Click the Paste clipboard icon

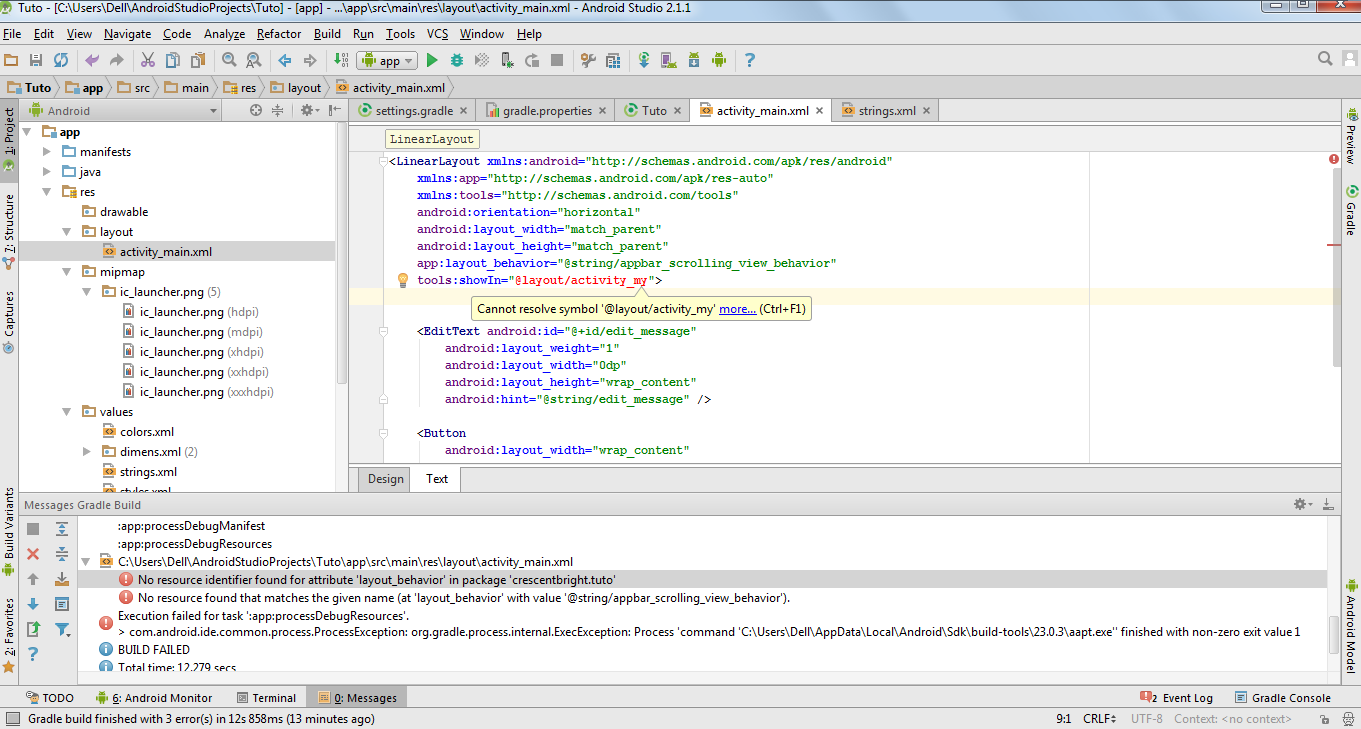(198, 60)
